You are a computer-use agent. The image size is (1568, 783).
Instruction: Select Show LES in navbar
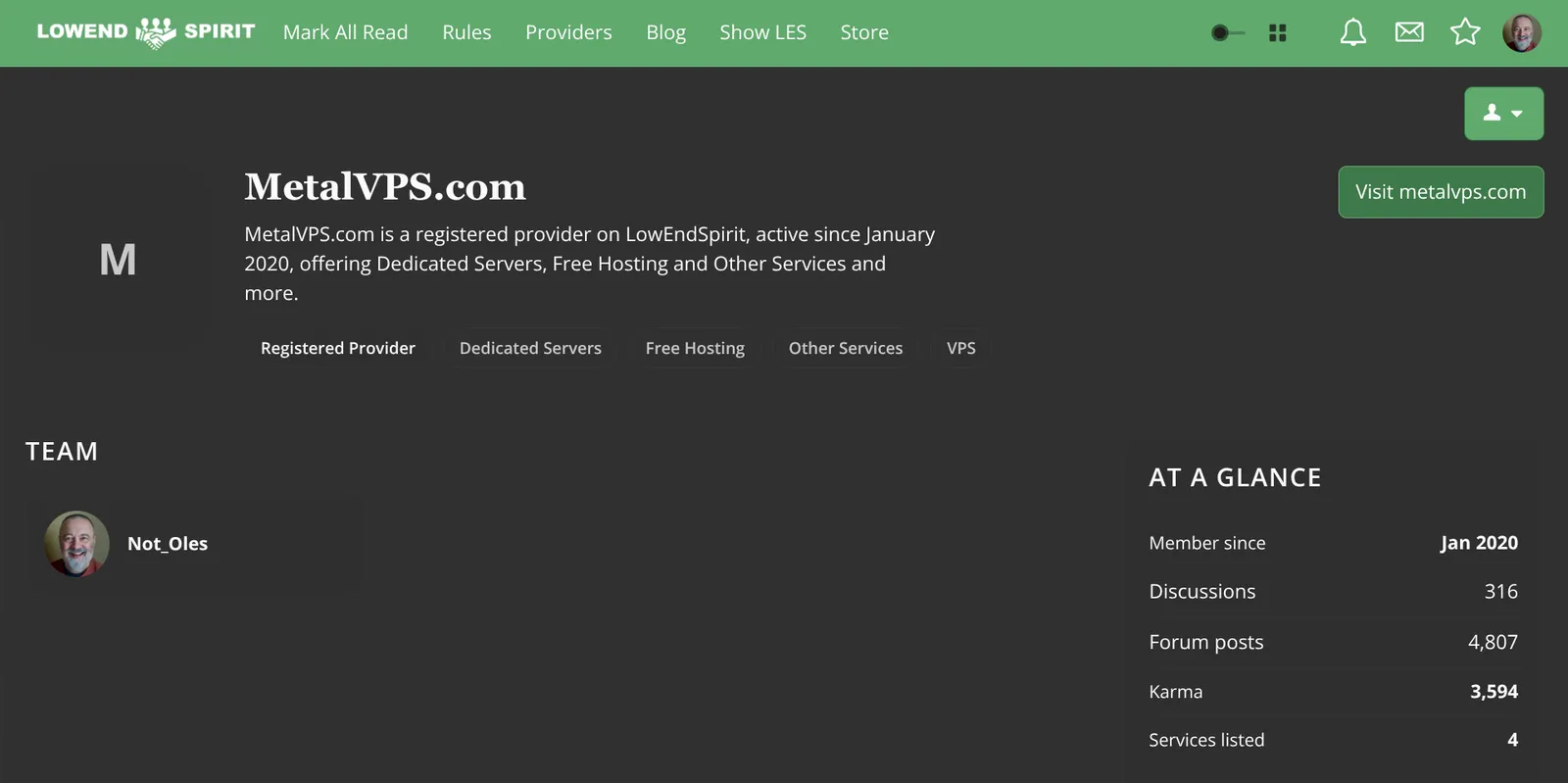(x=762, y=32)
